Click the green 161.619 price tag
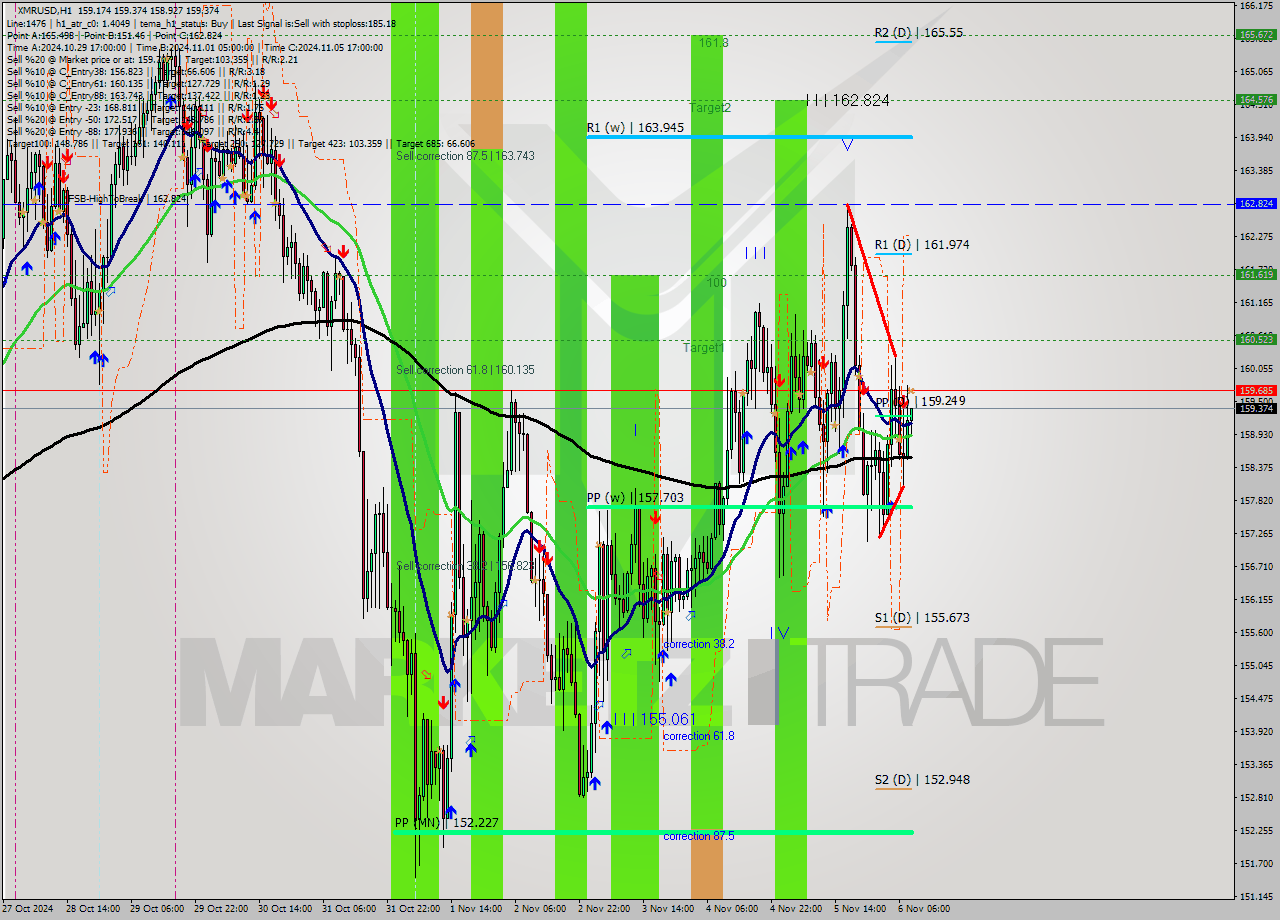 pos(1256,274)
